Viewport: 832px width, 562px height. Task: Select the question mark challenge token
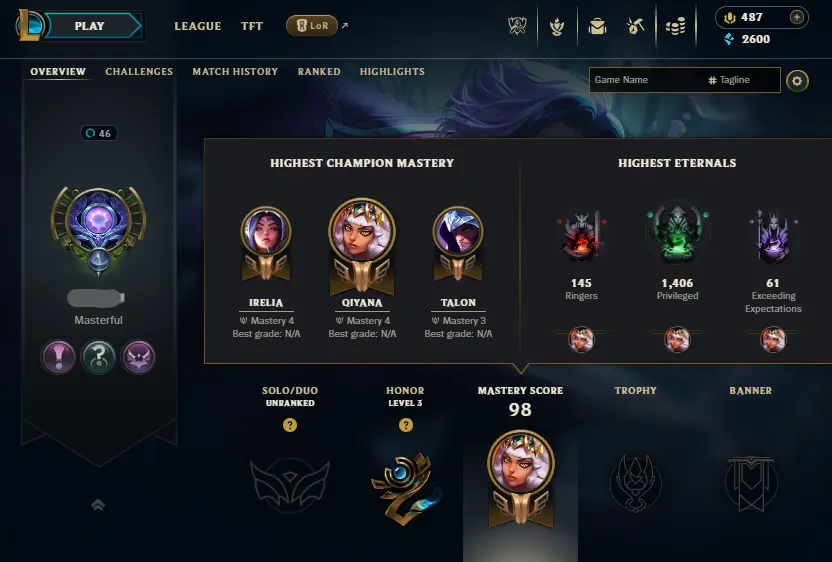[98, 357]
